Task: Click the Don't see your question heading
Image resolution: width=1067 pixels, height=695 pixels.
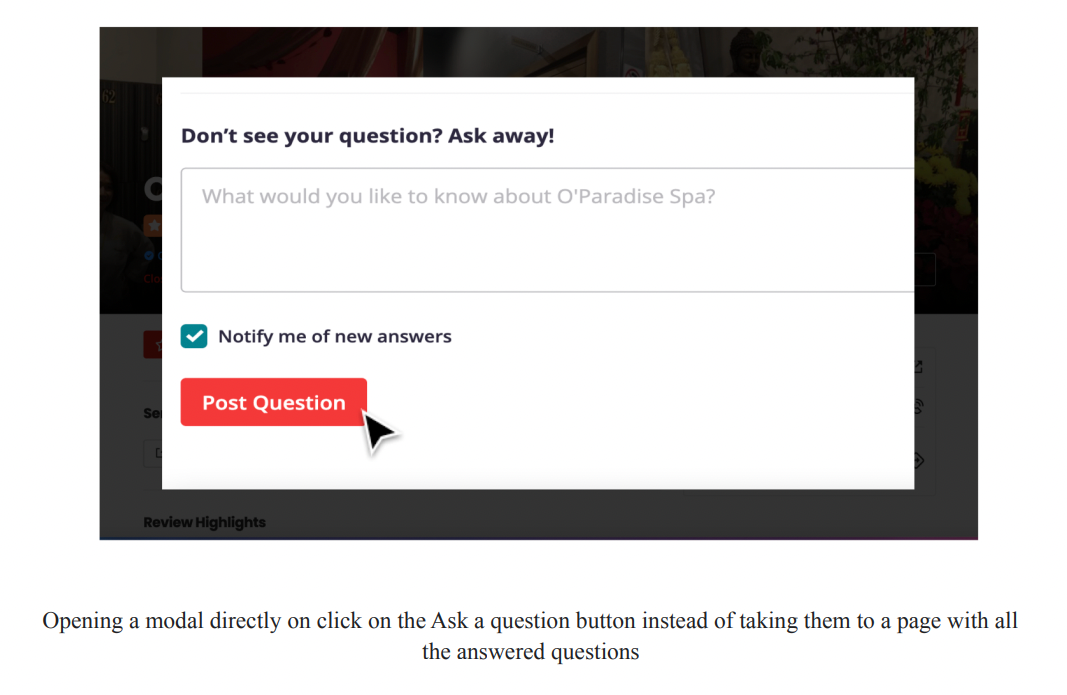Action: tap(367, 135)
